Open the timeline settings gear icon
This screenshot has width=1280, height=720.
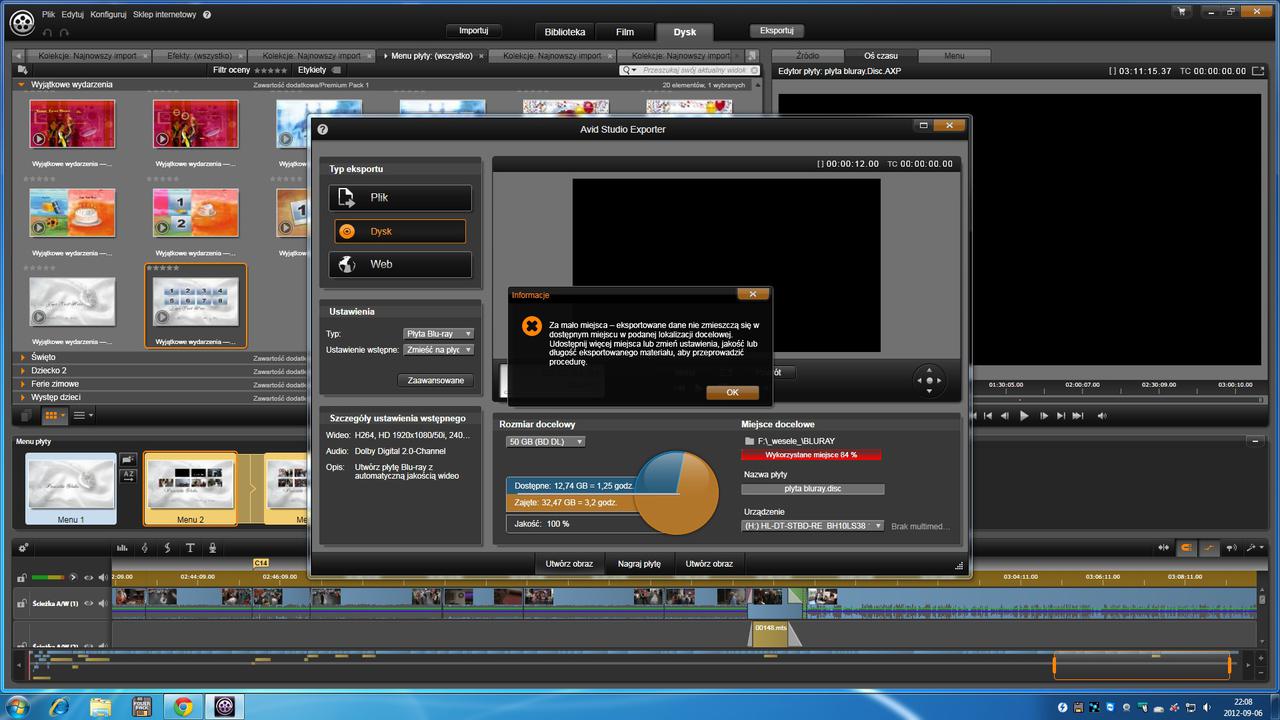click(x=23, y=548)
